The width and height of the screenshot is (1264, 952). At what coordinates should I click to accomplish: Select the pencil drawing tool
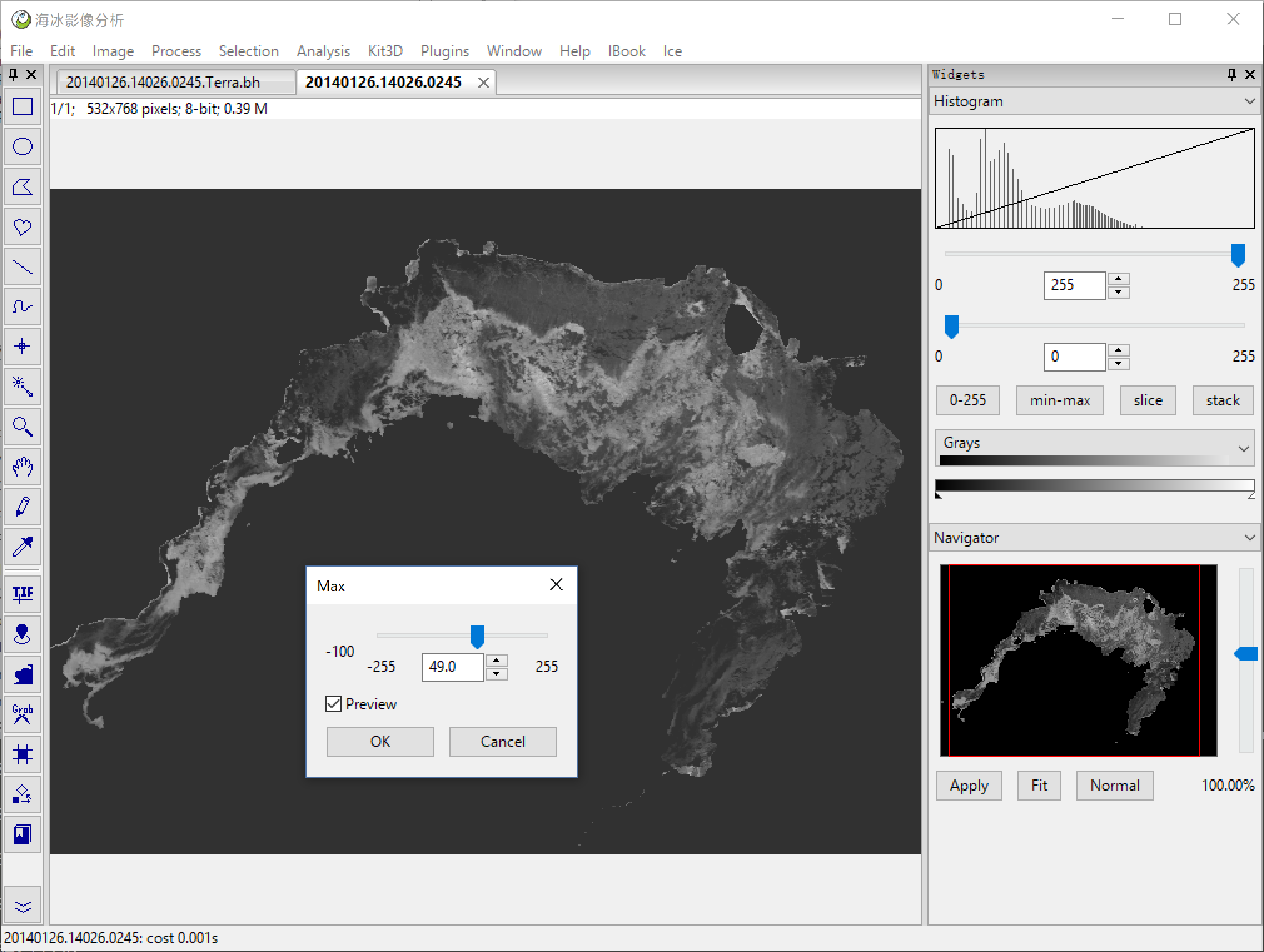(23, 507)
